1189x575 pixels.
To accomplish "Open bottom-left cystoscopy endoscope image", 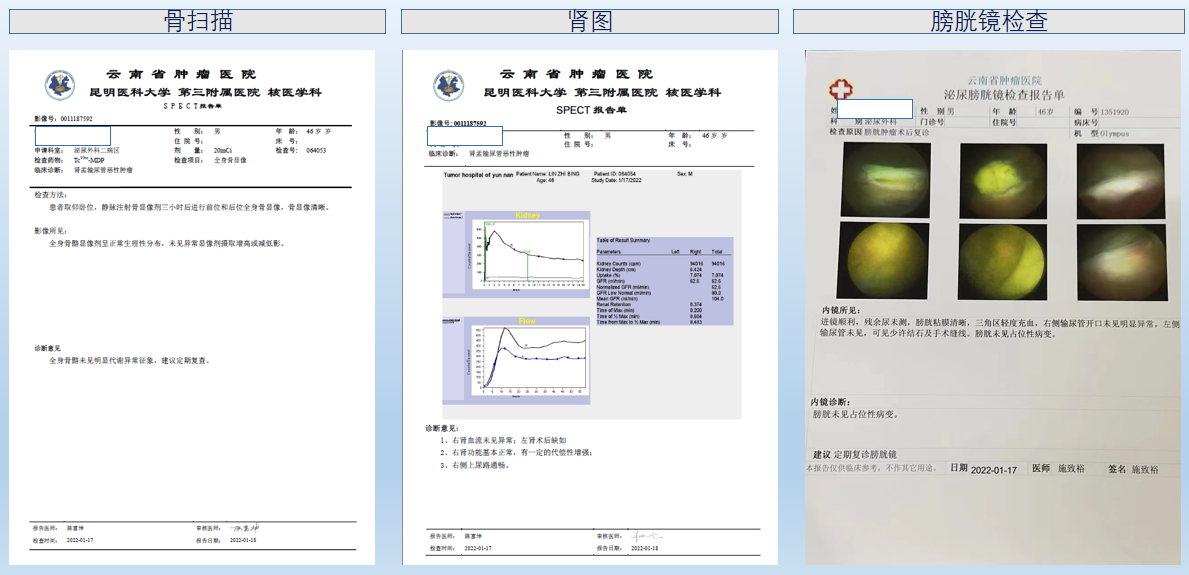I will click(882, 261).
